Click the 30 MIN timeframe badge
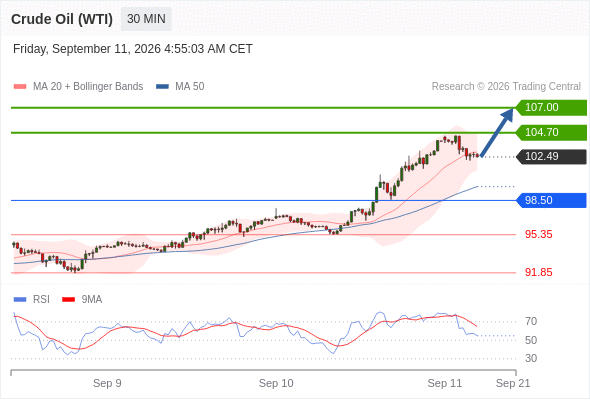The width and height of the screenshot is (590, 400). (146, 19)
